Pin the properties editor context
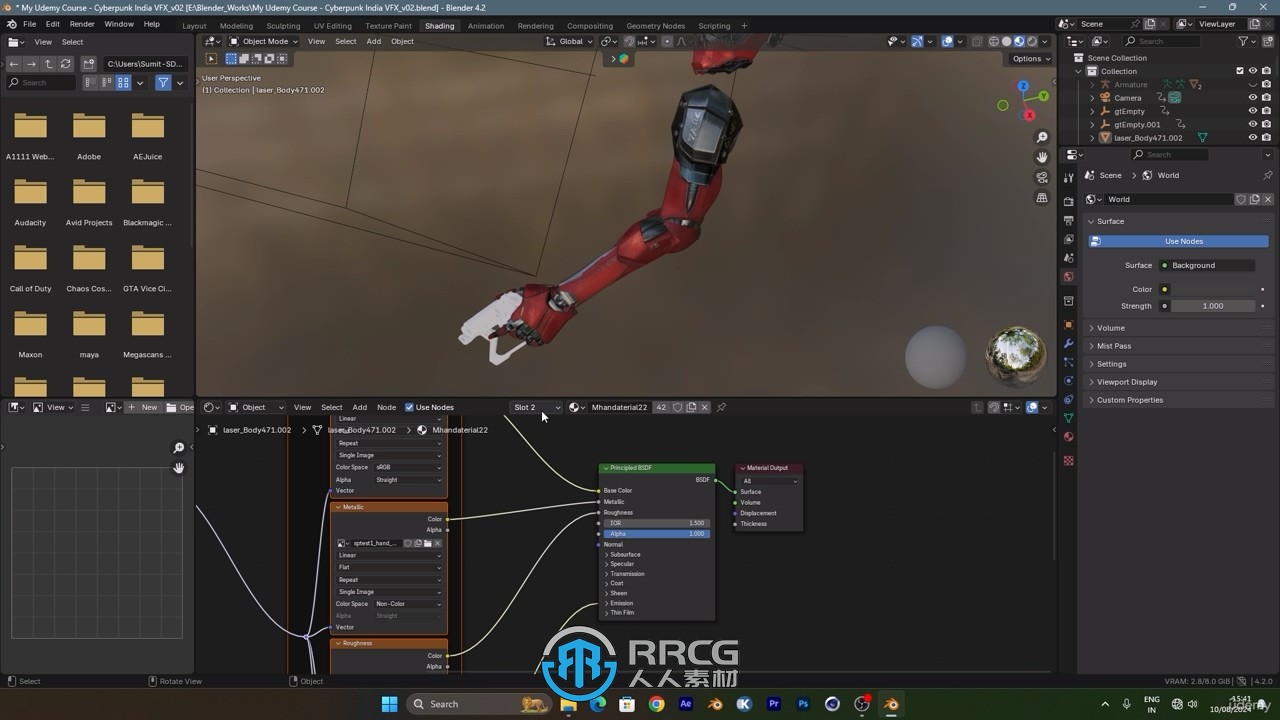This screenshot has height=720, width=1280. [x=1269, y=175]
